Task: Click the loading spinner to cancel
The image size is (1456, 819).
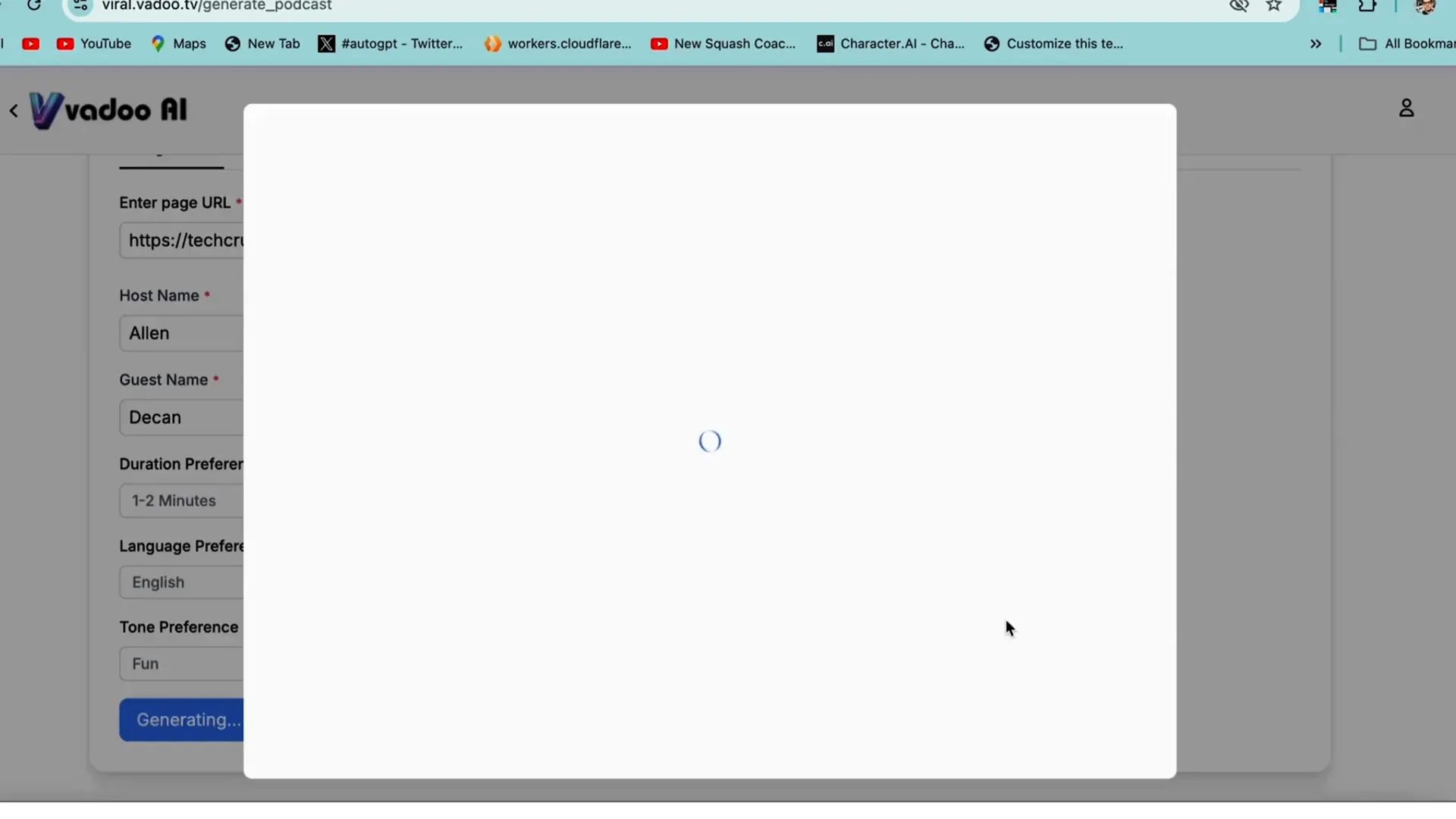Action: 710,440
